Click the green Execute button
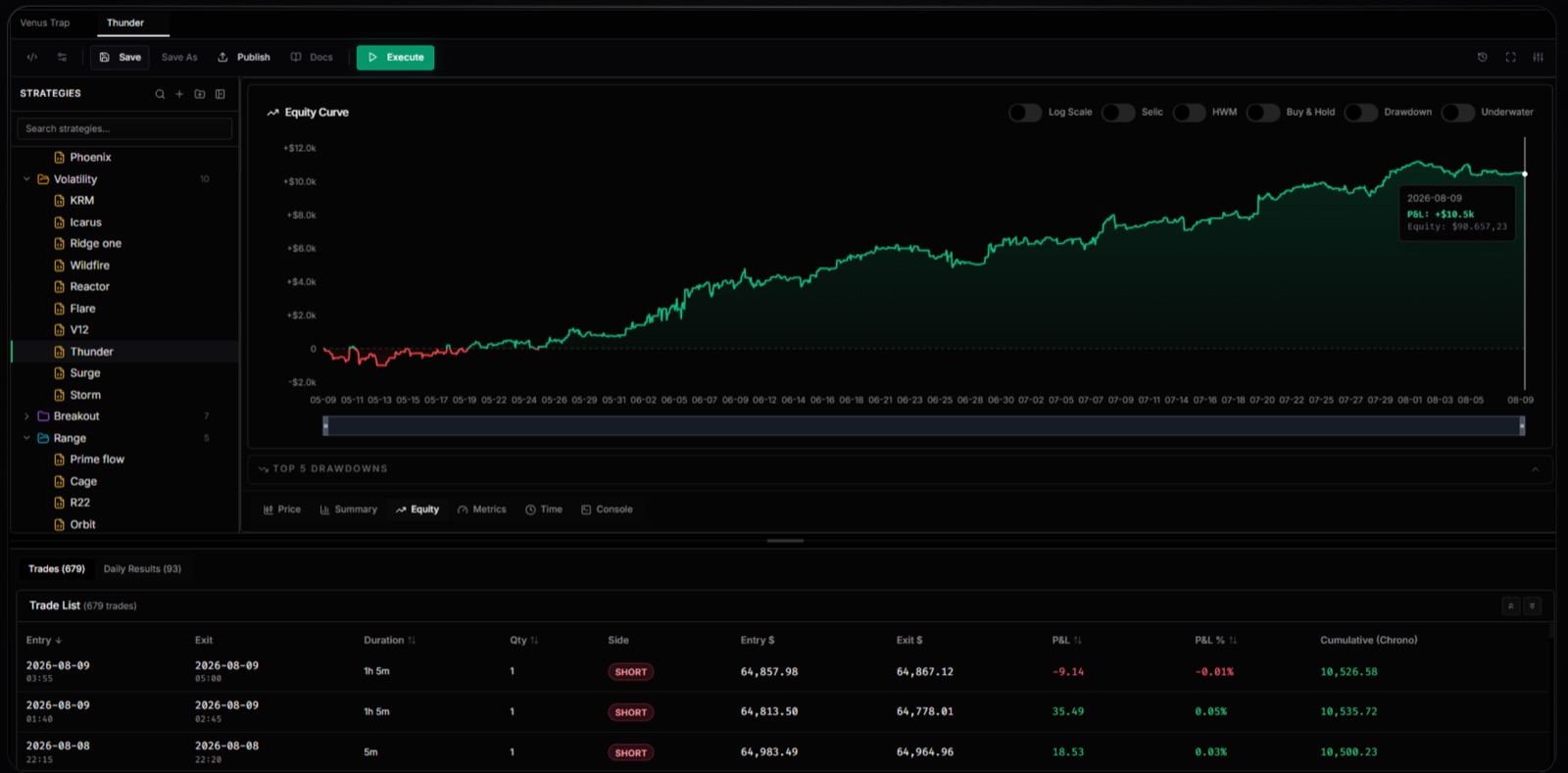 395,58
